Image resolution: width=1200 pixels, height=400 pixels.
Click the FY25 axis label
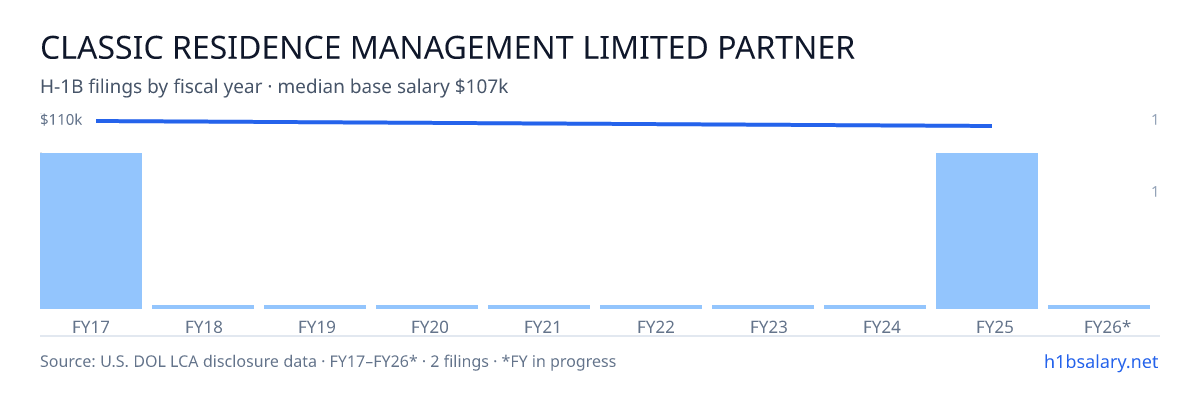coord(987,326)
